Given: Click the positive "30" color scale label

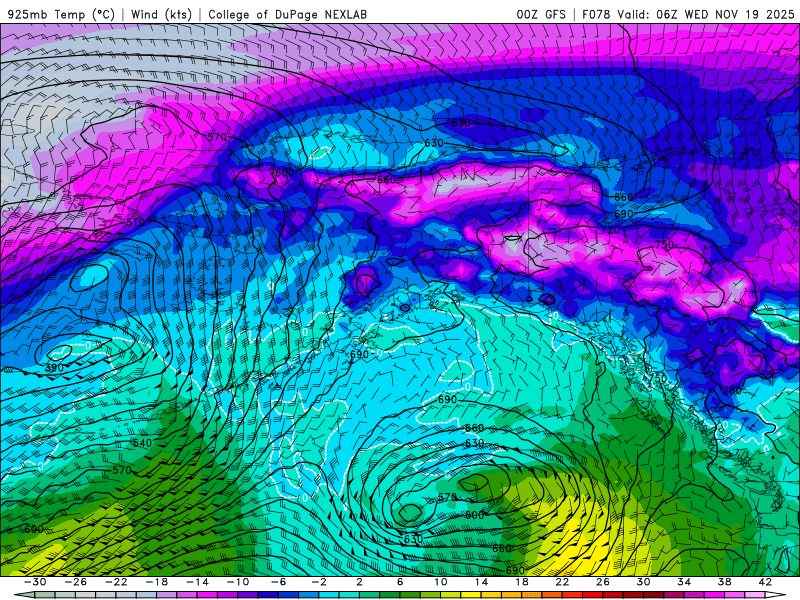Looking at the screenshot, I should tap(643, 582).
